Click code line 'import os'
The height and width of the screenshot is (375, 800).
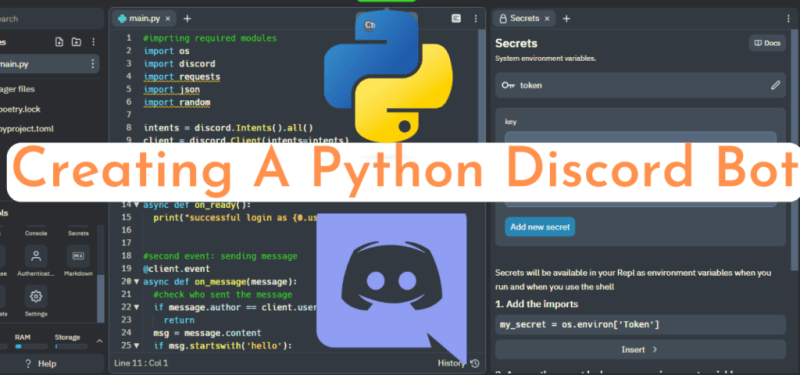click(166, 51)
